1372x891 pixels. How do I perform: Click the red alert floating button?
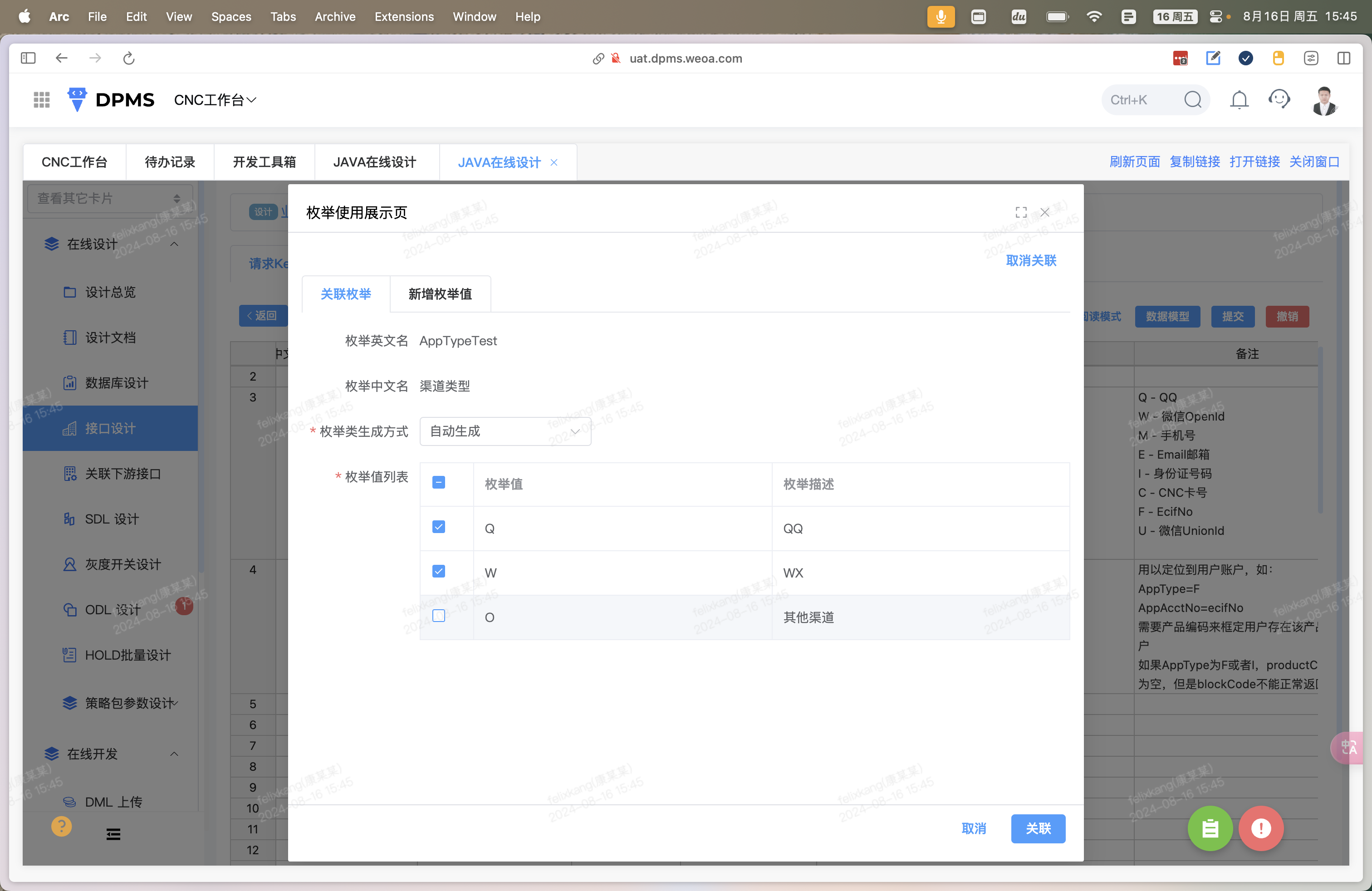tap(1261, 828)
